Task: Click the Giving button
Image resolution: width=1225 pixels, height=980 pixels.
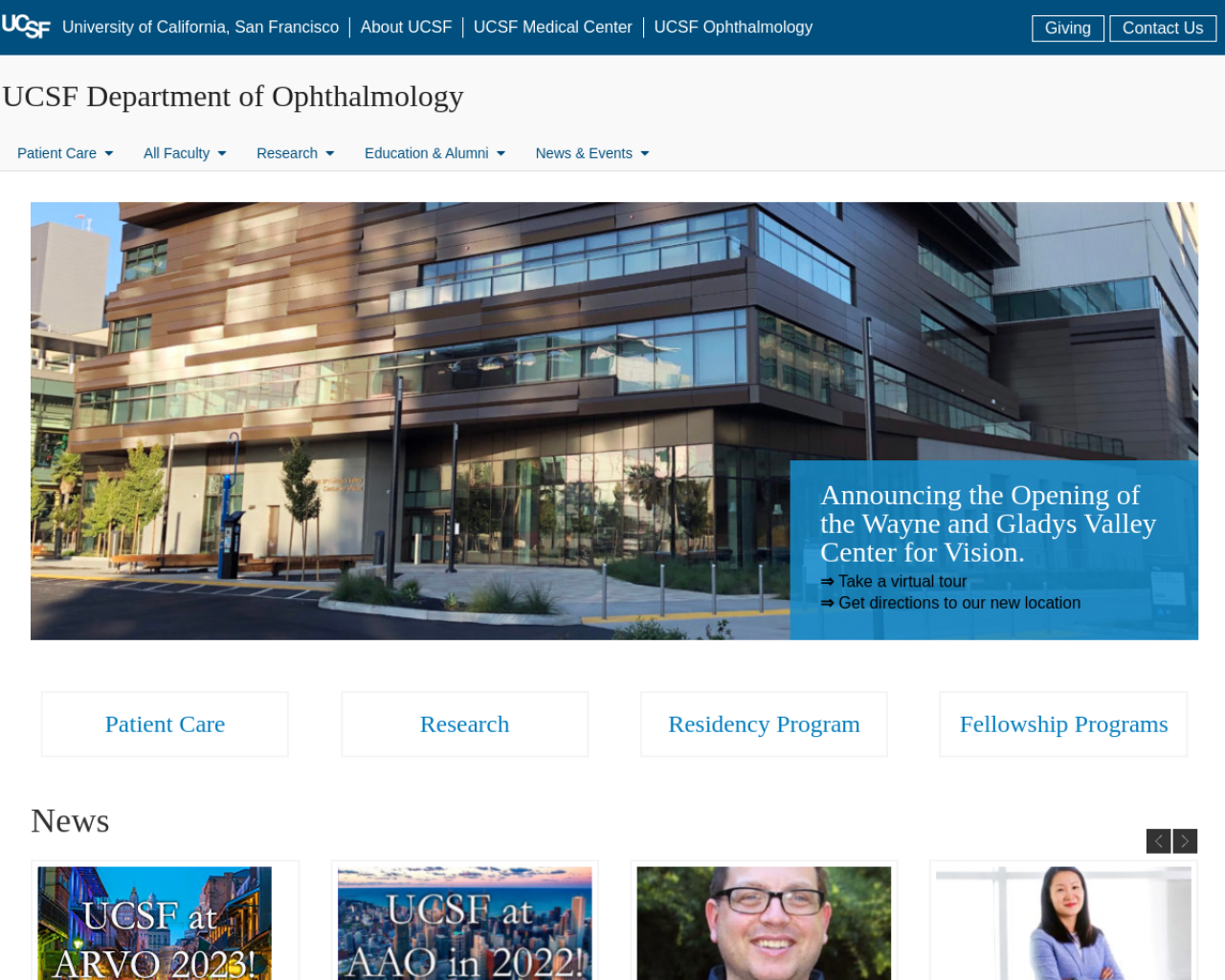Action: pyautogui.click(x=1068, y=29)
